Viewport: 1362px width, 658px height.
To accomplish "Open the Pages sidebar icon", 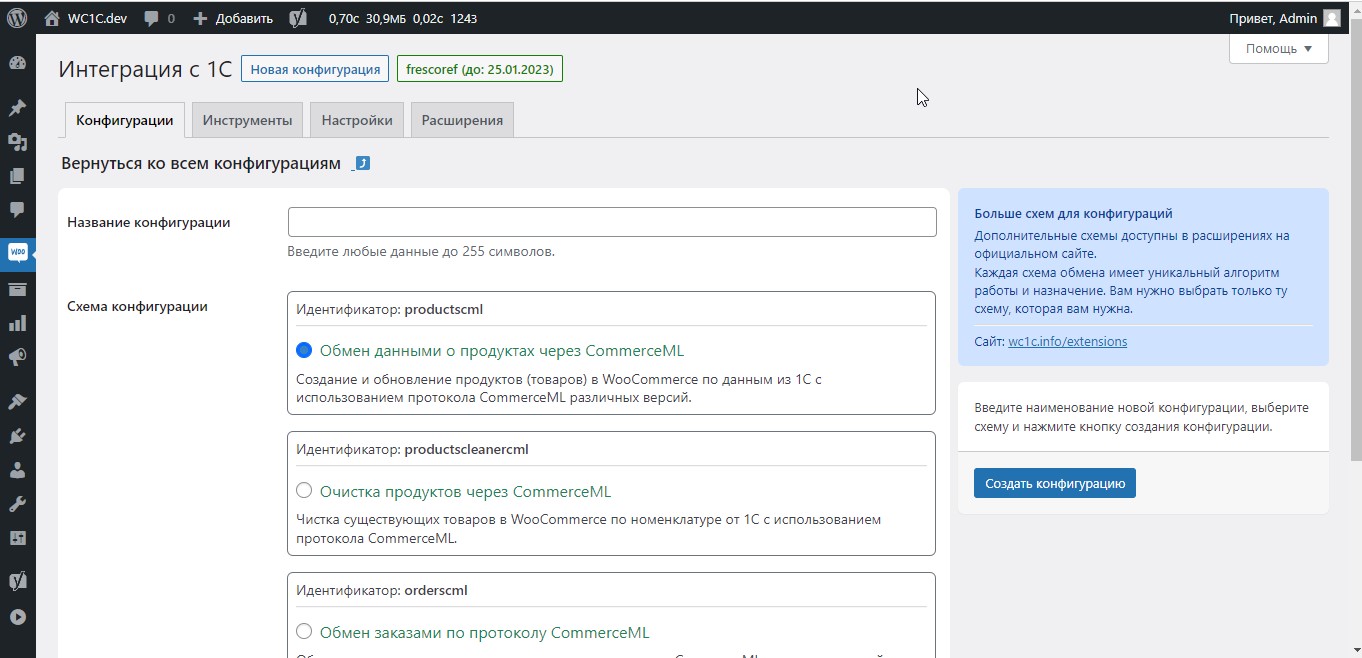I will [x=17, y=176].
